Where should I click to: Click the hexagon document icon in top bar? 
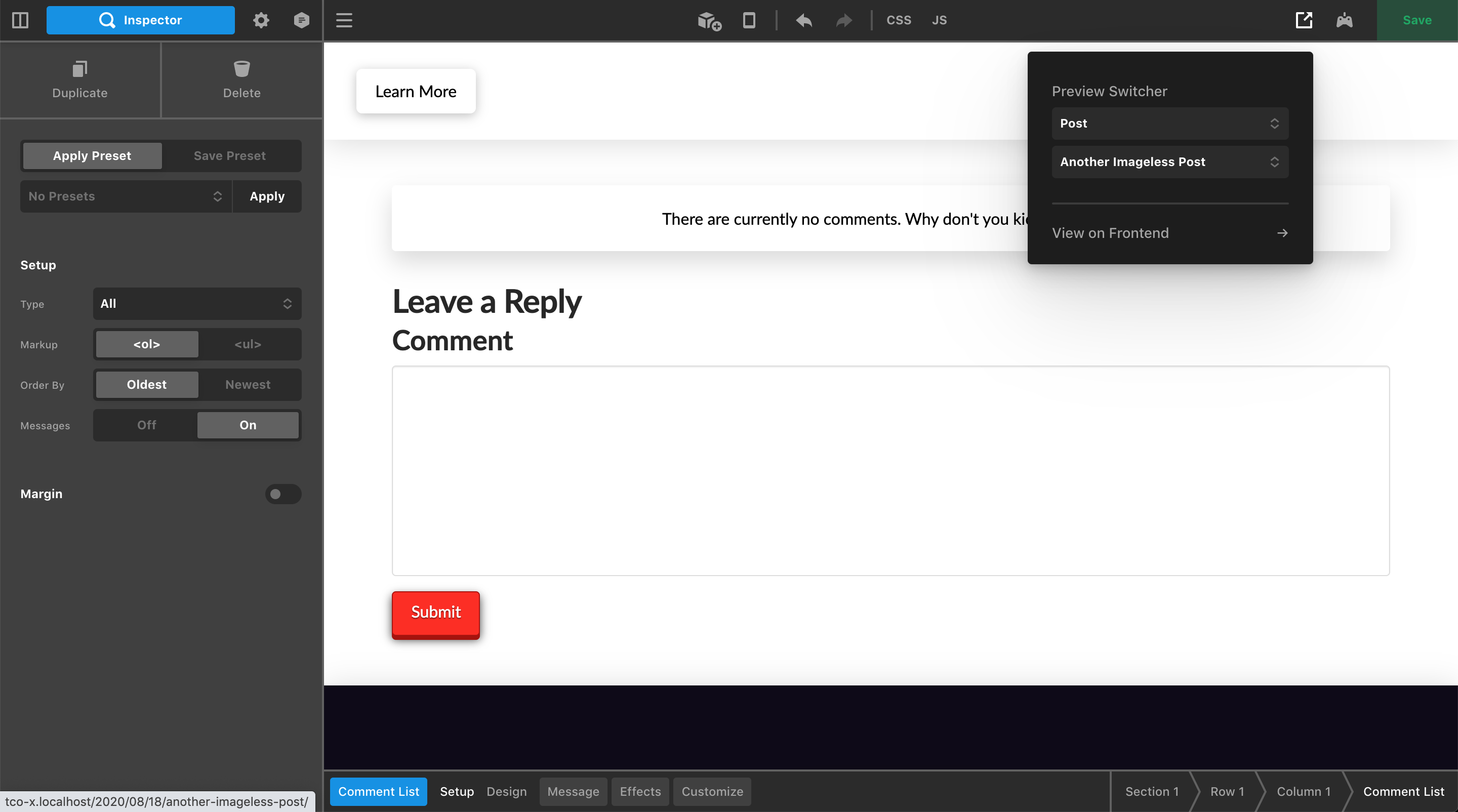[x=302, y=20]
